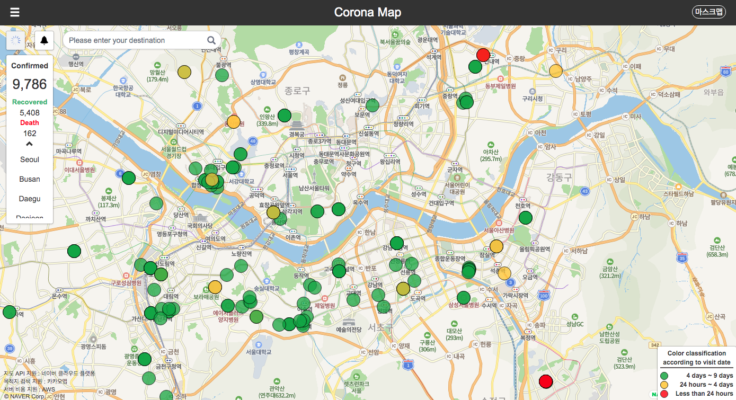
Task: Click the Corona Map title
Action: click(367, 12)
